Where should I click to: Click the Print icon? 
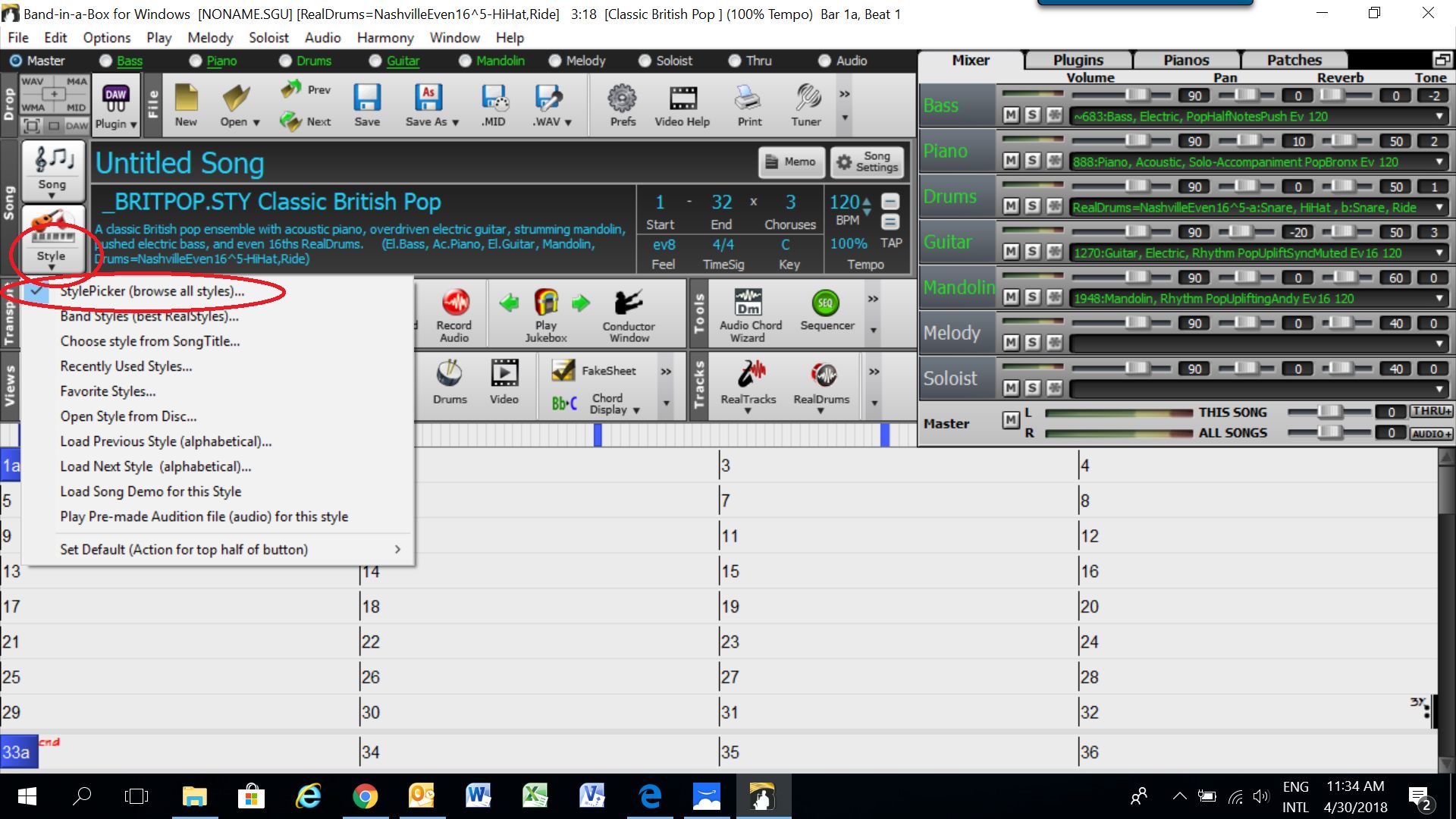click(749, 105)
